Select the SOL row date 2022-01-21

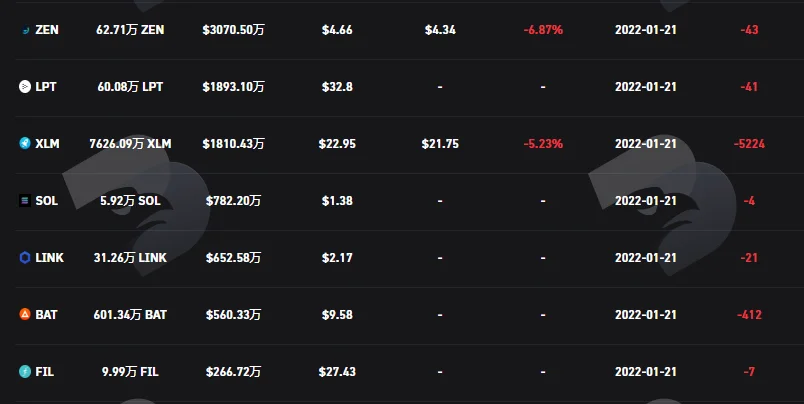coord(646,200)
